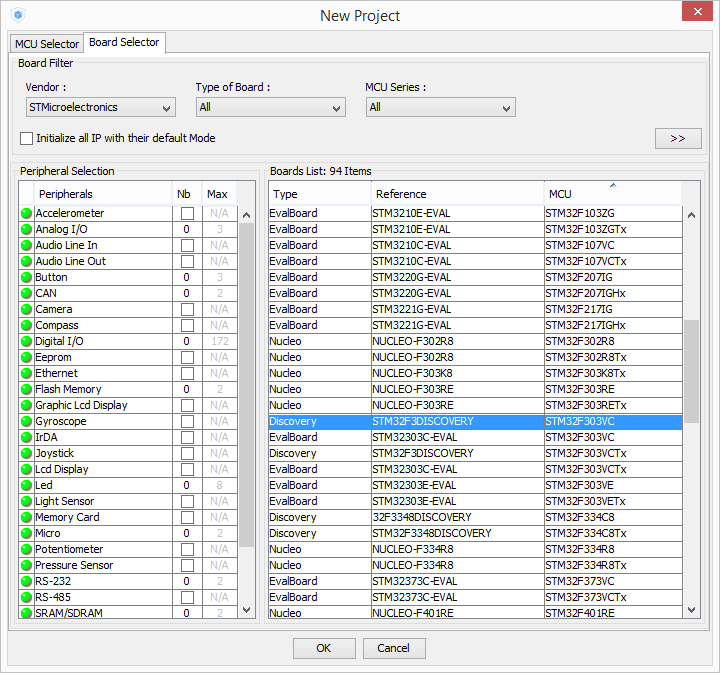Click green status icon beside Gyroscope
The width and height of the screenshot is (720, 673).
click(27, 421)
